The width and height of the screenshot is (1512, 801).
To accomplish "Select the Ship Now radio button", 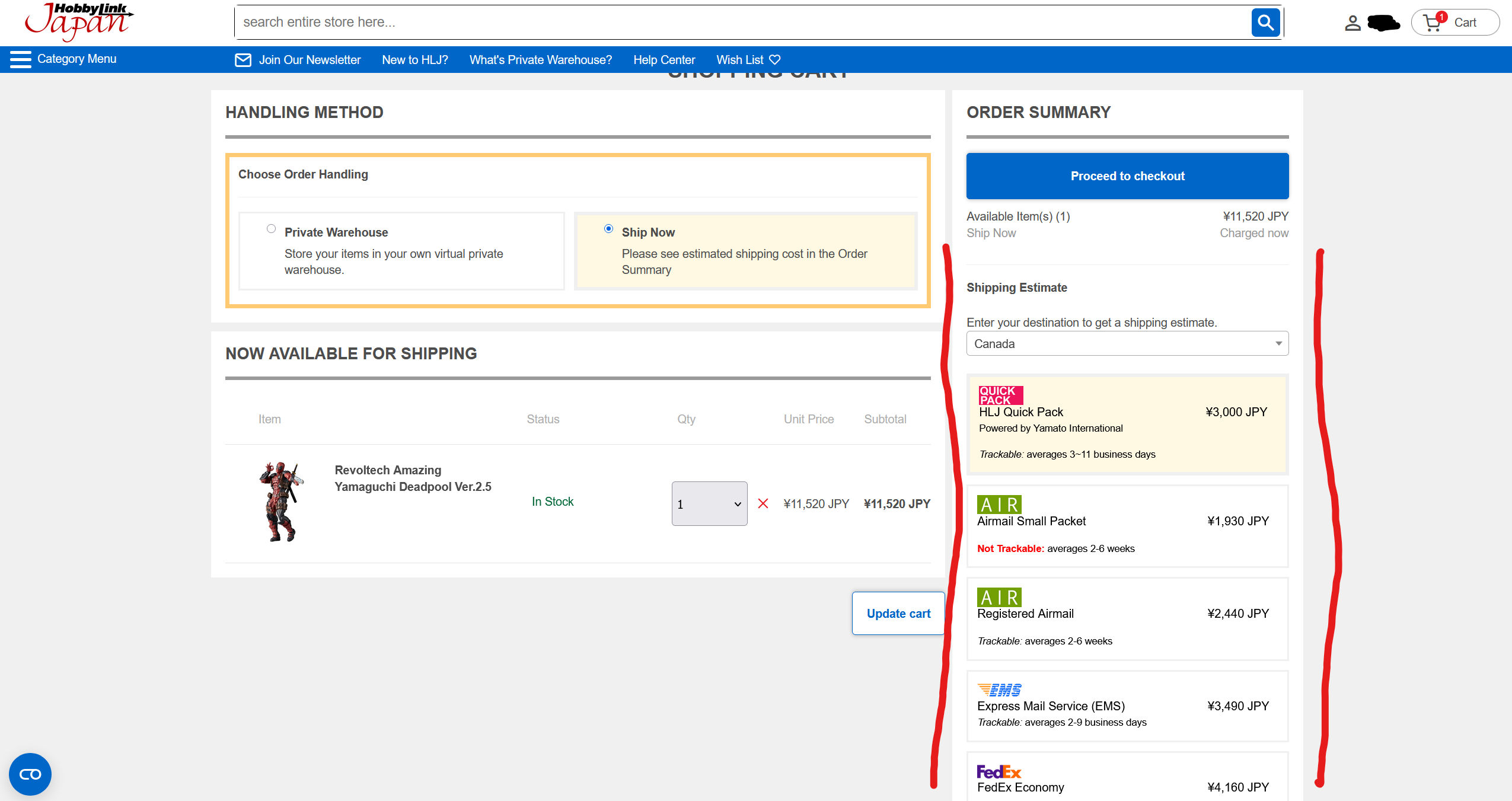I will coord(608,229).
